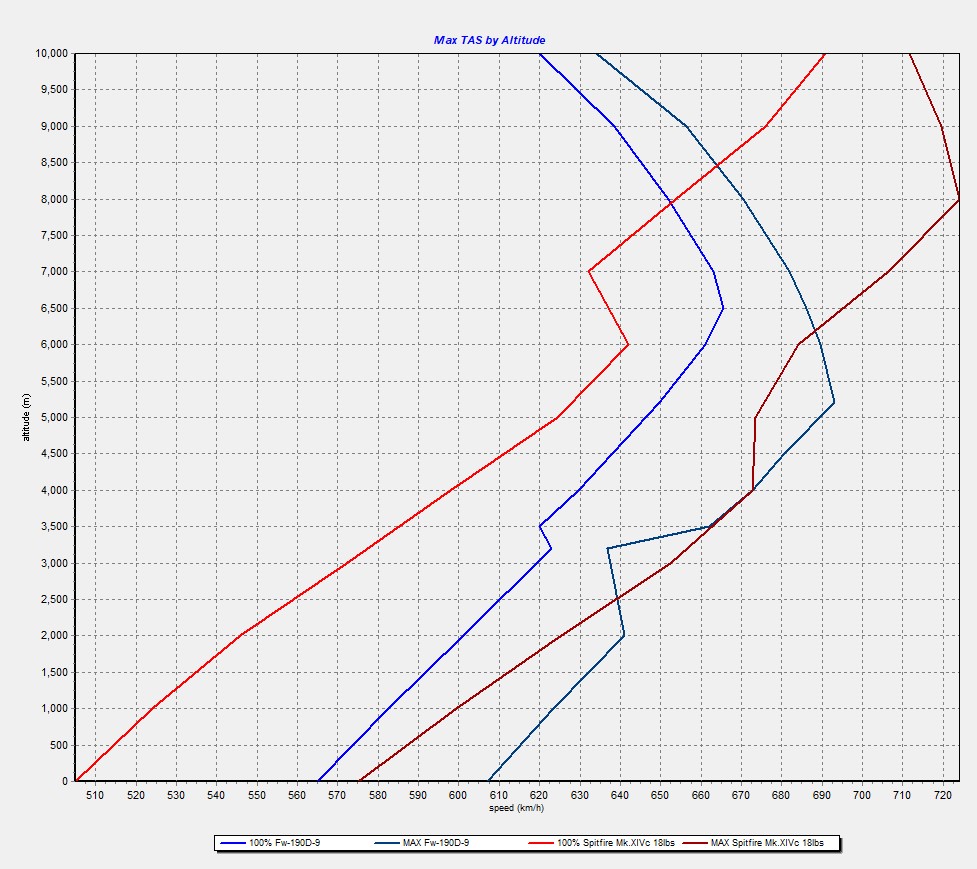Click the 'Max TAS by Altitude' chart title
Viewport: 977px width, 869px height.
click(490, 40)
